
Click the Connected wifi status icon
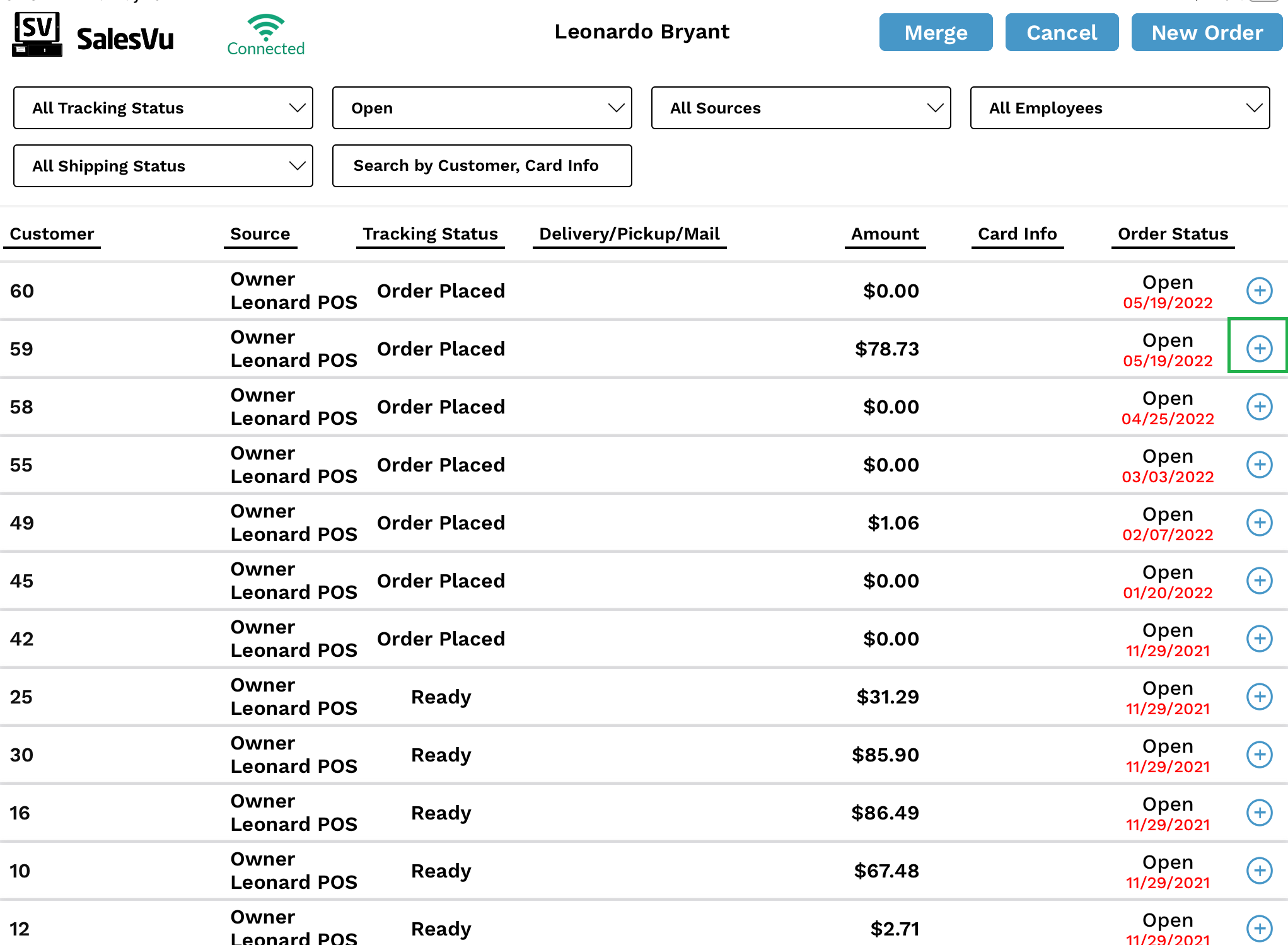[x=265, y=27]
